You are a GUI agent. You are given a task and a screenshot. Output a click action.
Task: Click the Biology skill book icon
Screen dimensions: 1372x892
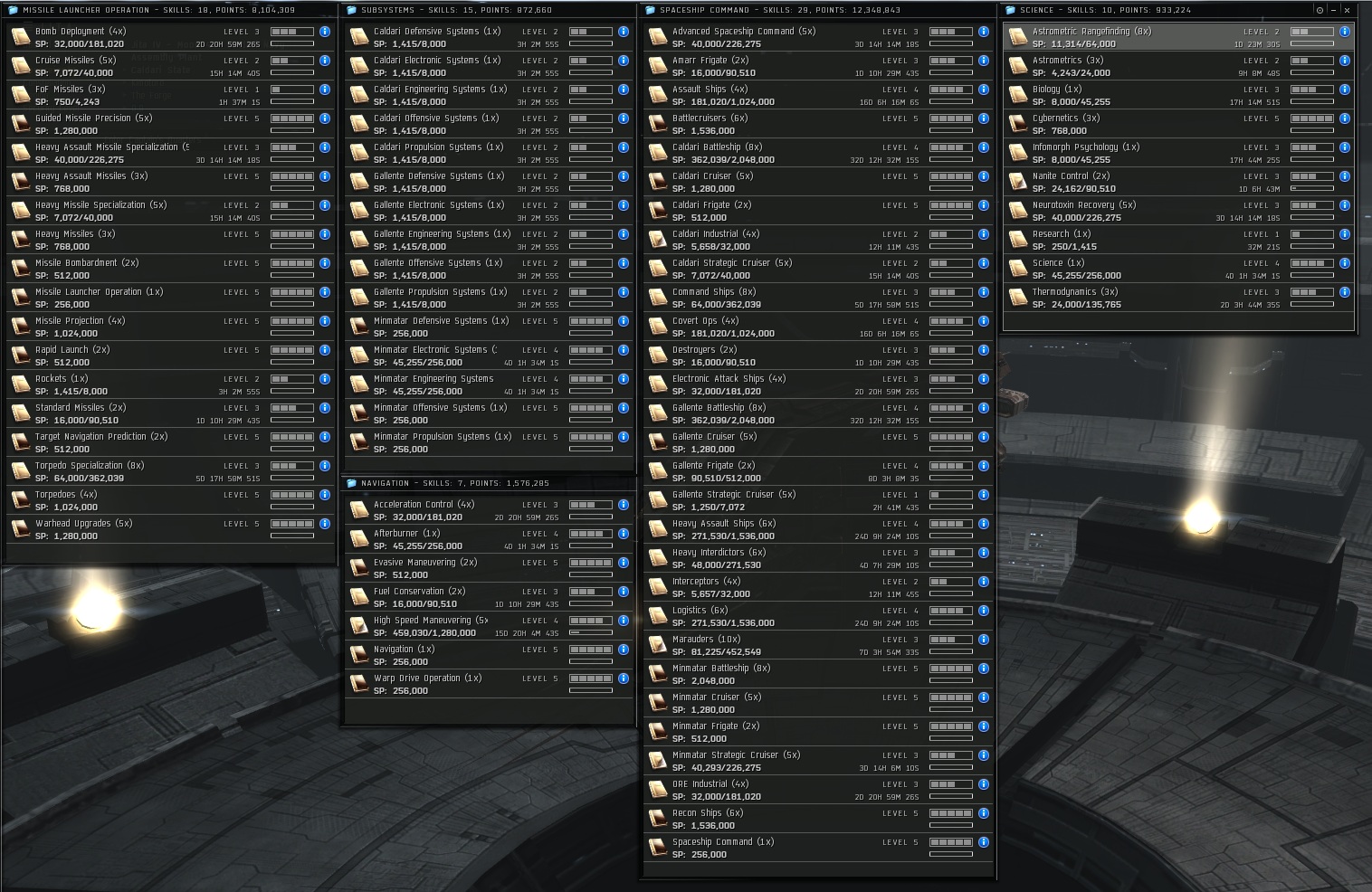tap(1018, 95)
